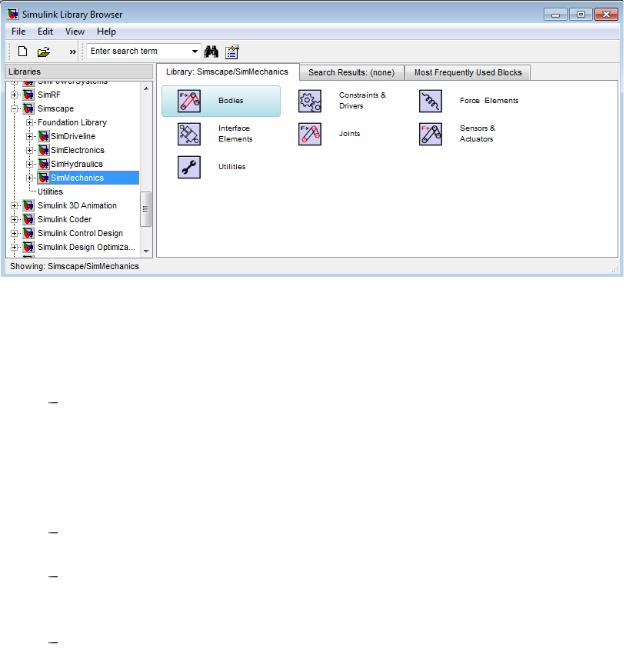Click the Simulink Library Browser title icon
Image resolution: width=624 pixels, height=652 pixels.
(x=13, y=14)
